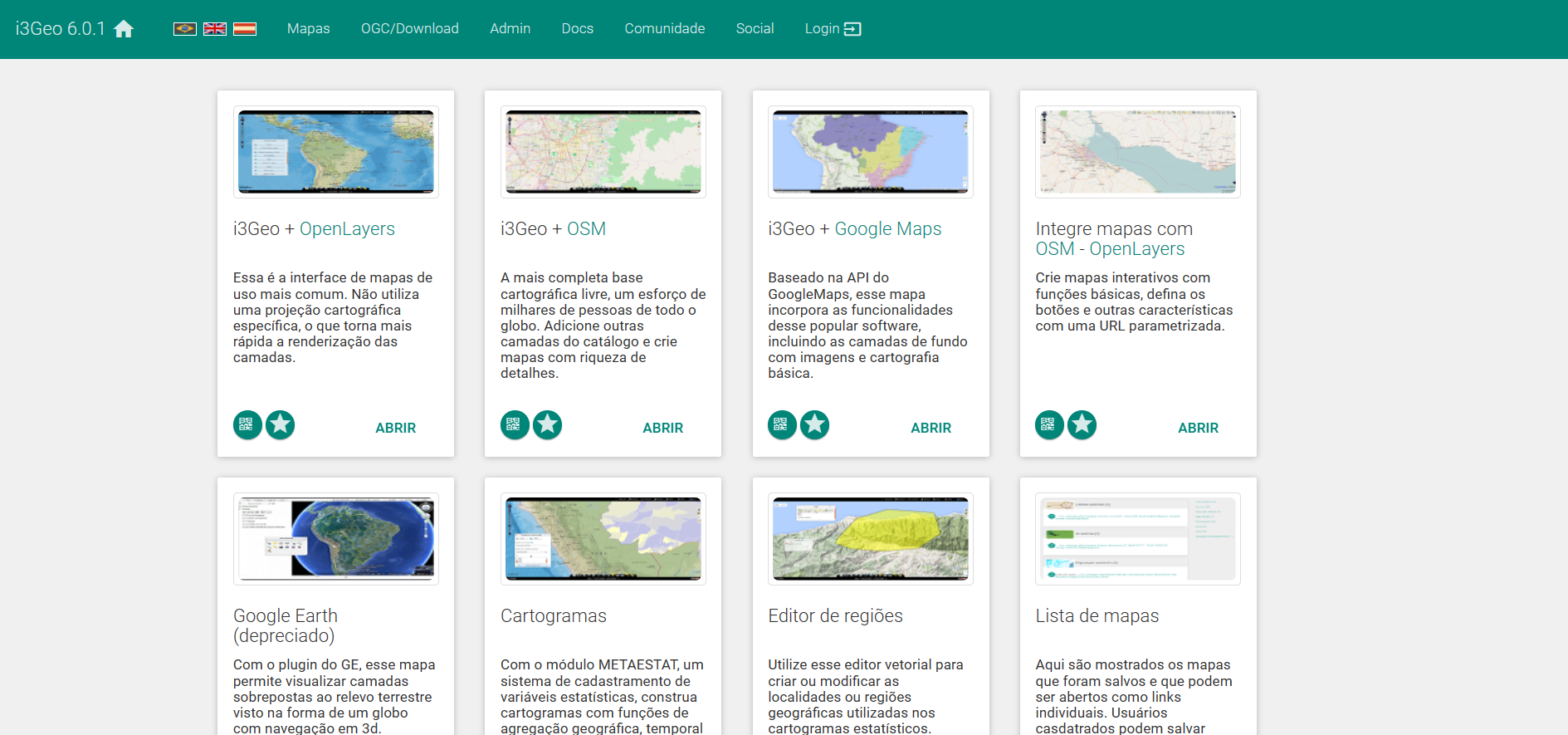This screenshot has width=1568, height=735.
Task: Star the Integre mapas com OSM card
Action: (1082, 425)
